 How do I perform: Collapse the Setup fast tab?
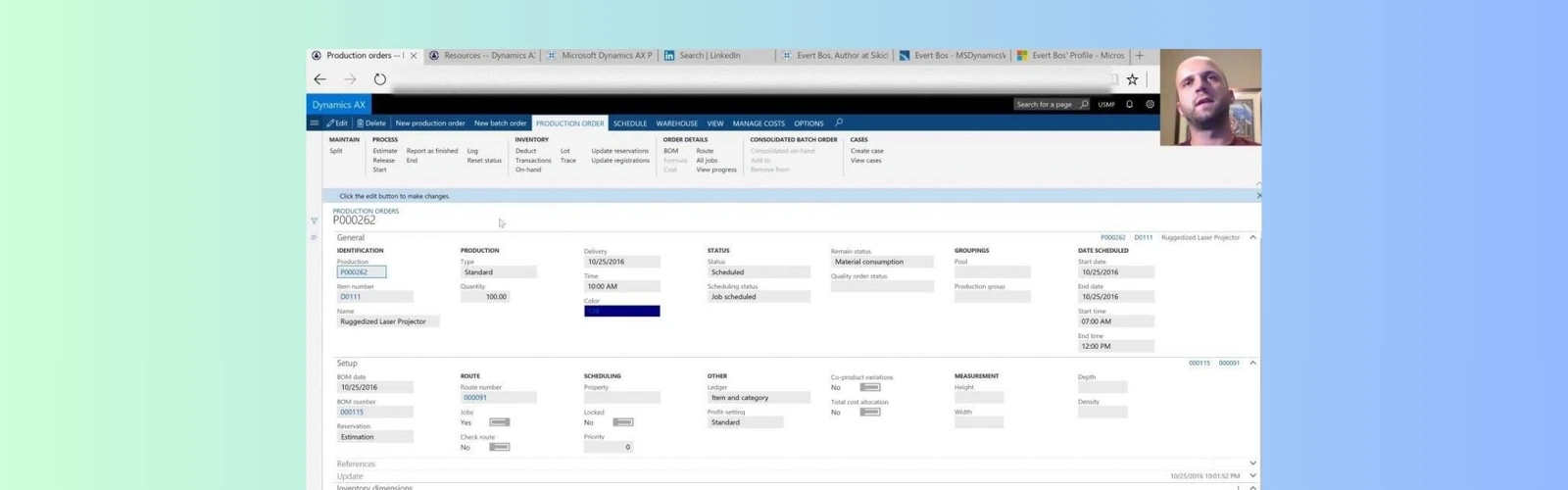pos(1252,363)
